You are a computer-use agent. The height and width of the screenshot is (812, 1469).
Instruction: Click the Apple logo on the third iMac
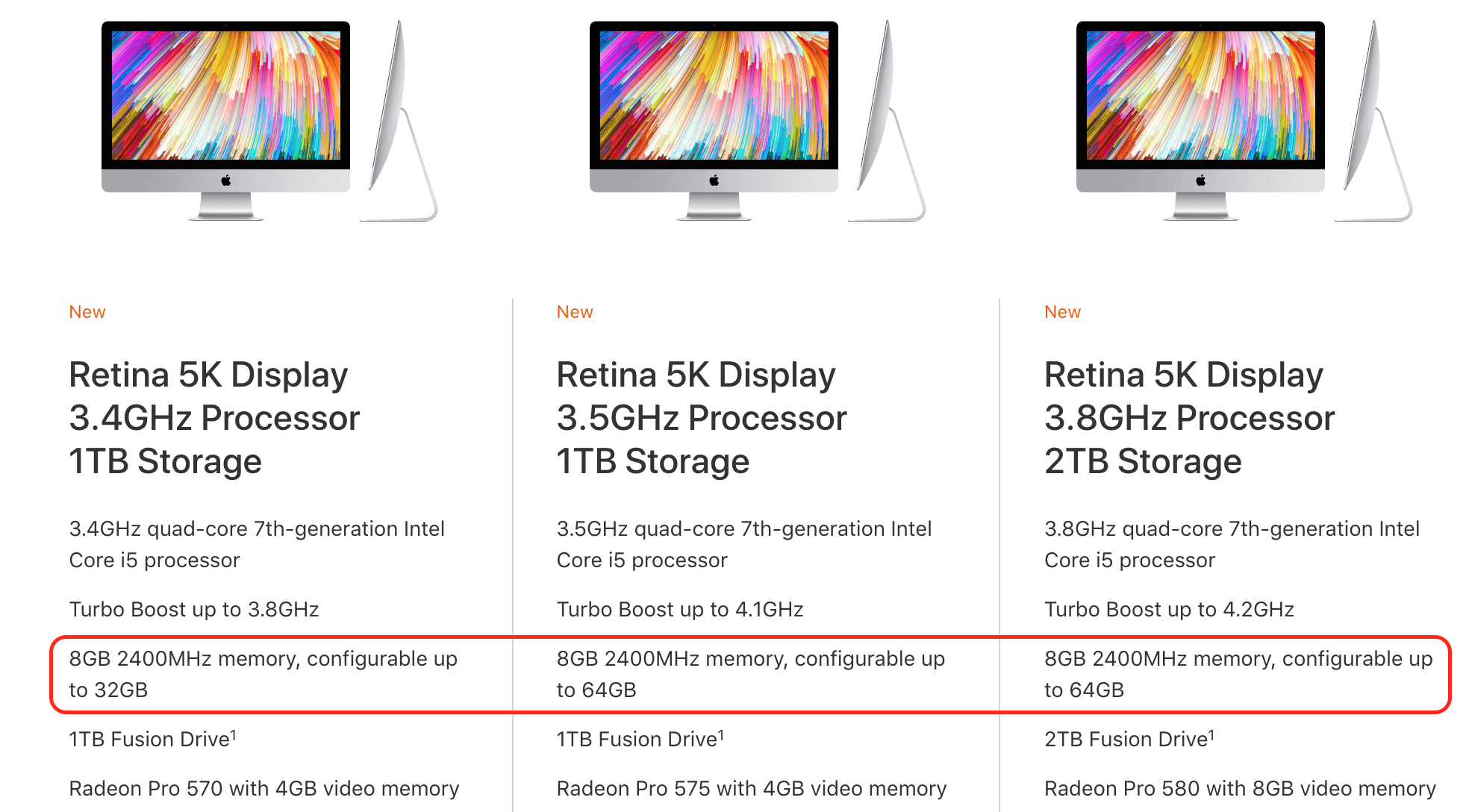coord(1201,180)
